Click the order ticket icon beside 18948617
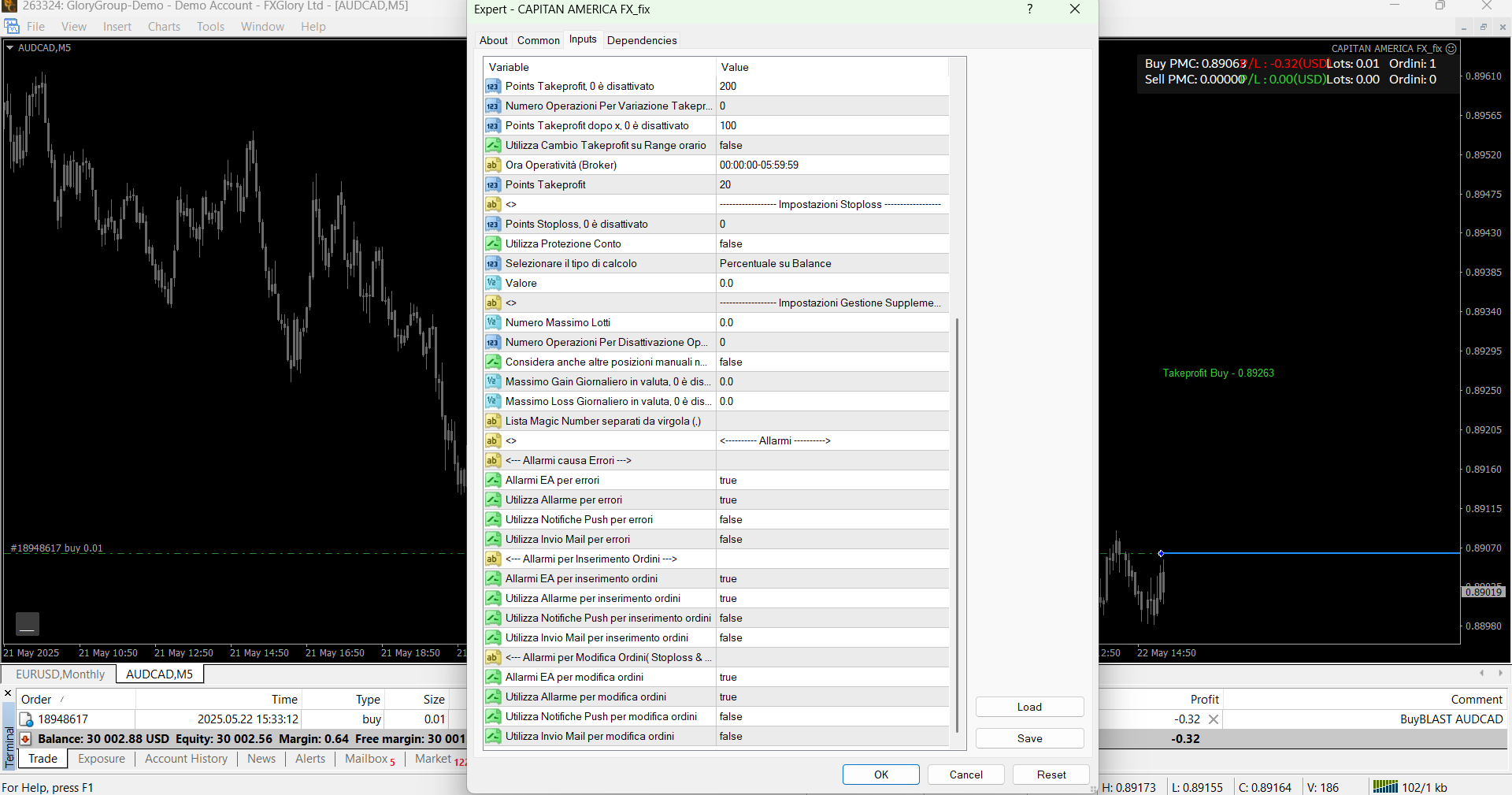1512x795 pixels. pos(26,719)
